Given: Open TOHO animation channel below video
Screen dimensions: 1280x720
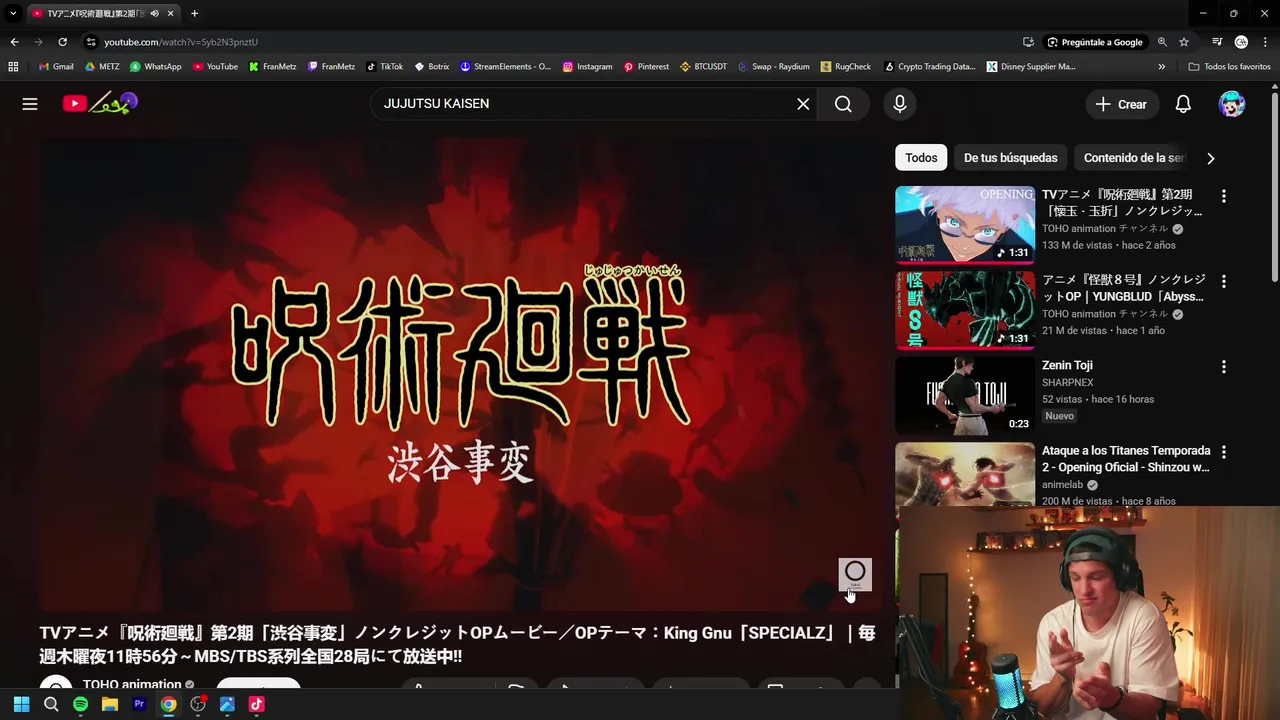Looking at the screenshot, I should coord(132,685).
